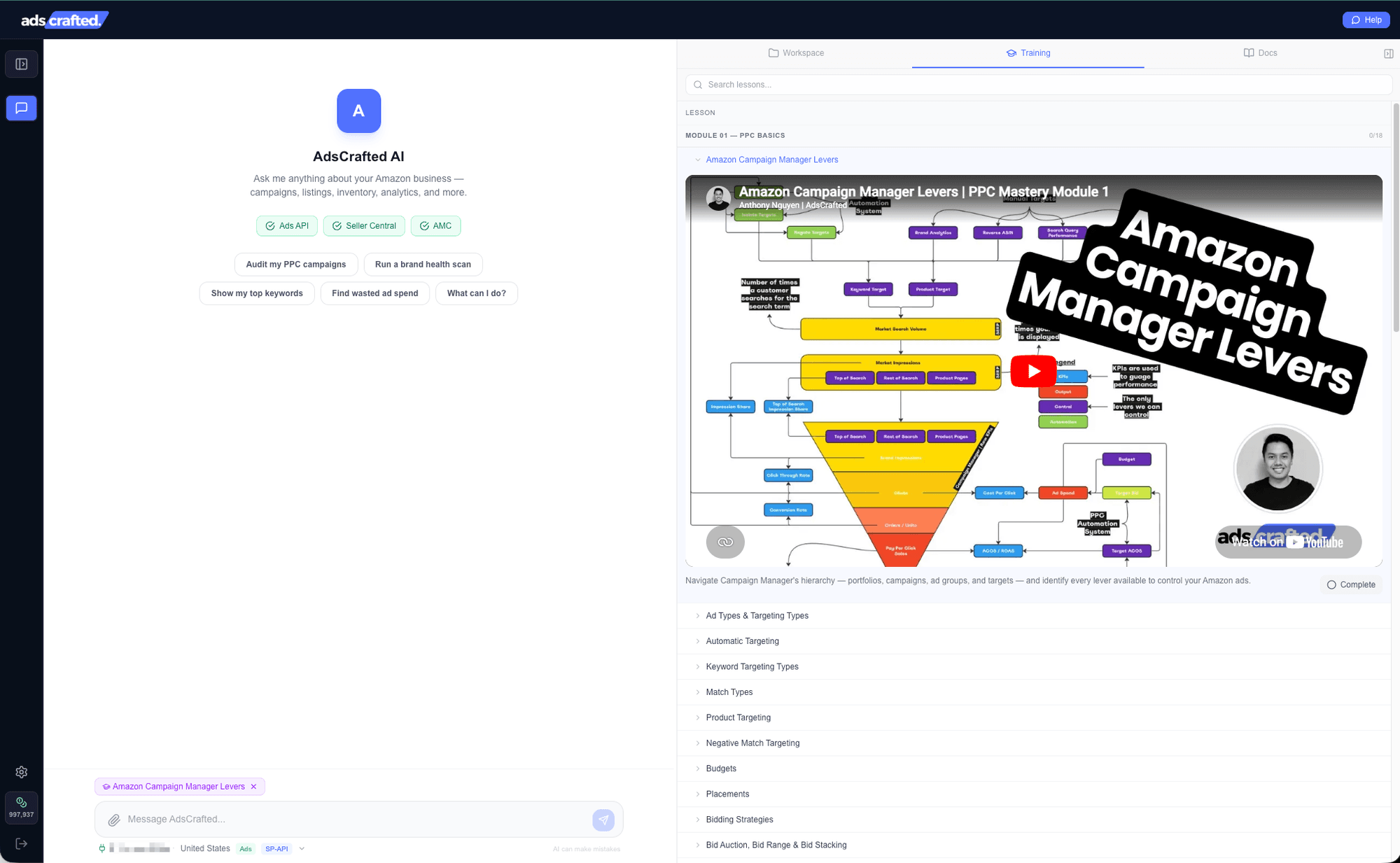This screenshot has width=1400, height=863.
Task: Copy video link icon
Action: coord(725,542)
